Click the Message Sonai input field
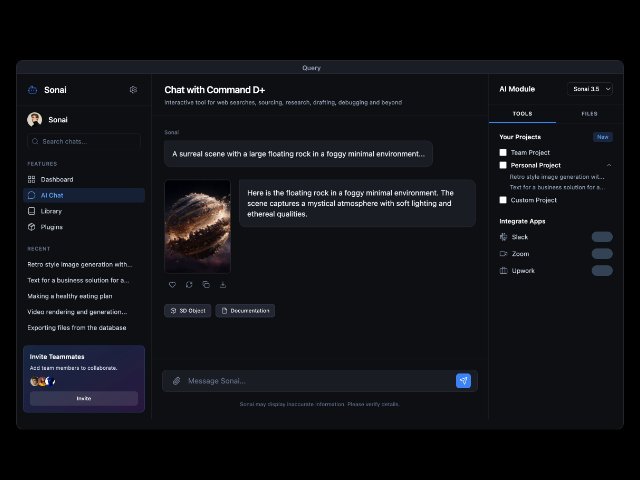 point(320,381)
